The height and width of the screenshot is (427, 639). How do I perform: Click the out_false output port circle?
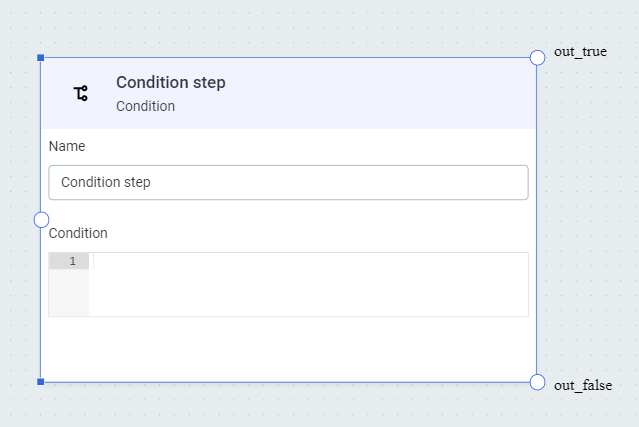point(537,382)
